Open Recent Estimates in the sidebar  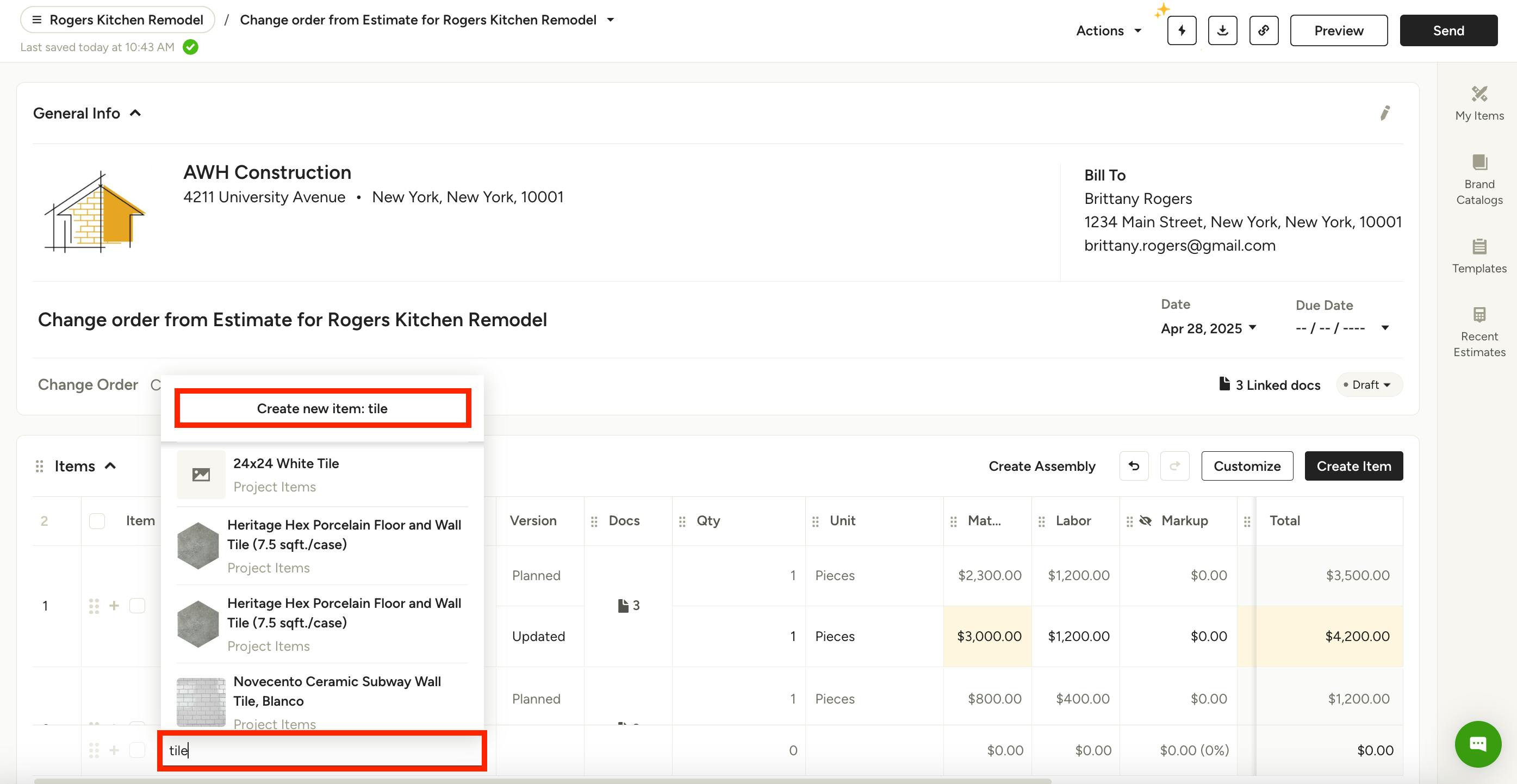[1479, 332]
